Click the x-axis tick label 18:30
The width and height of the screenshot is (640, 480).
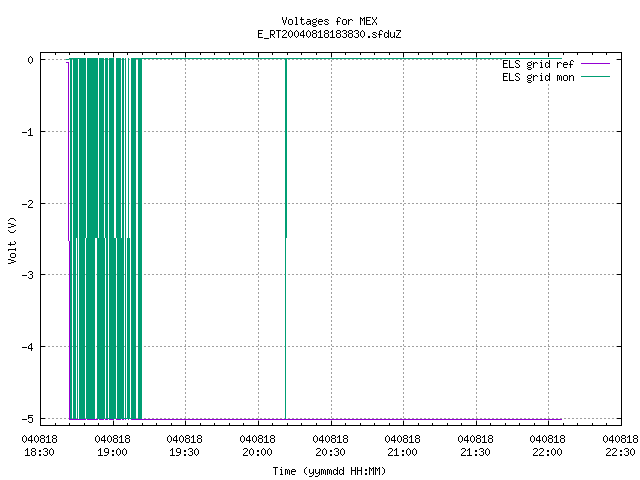pyautogui.click(x=40, y=453)
